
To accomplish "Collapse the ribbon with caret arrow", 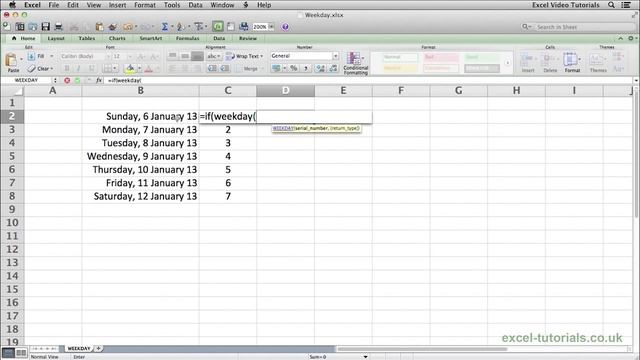I will point(620,38).
